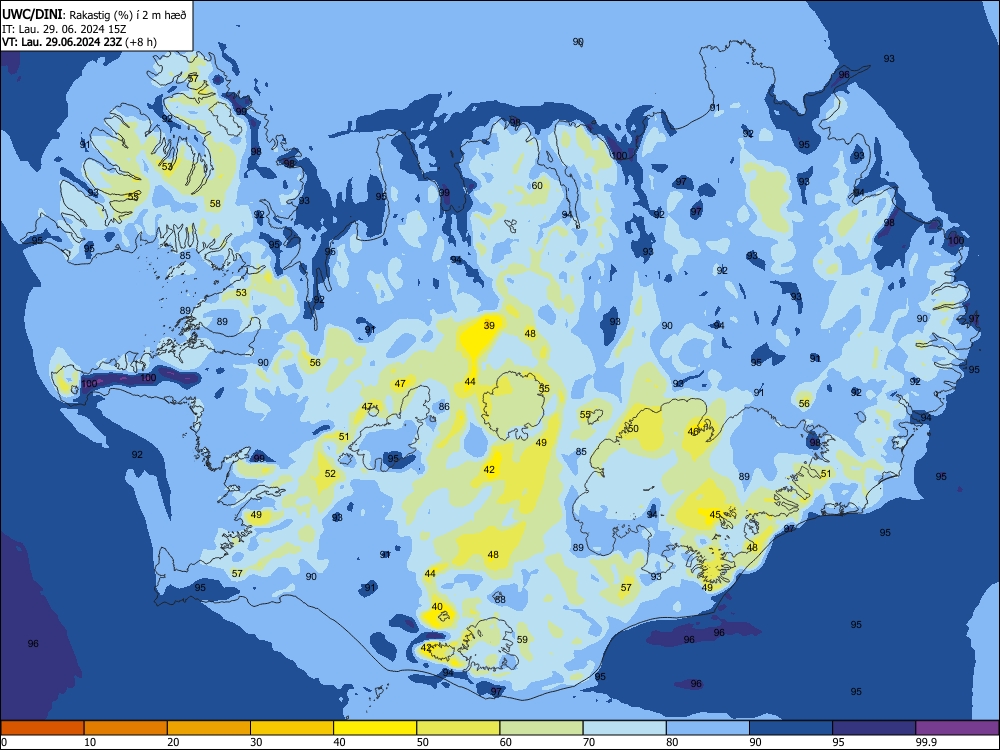The height and width of the screenshot is (750, 1000).
Task: Click the legend tick label '70'
Action: click(x=589, y=742)
